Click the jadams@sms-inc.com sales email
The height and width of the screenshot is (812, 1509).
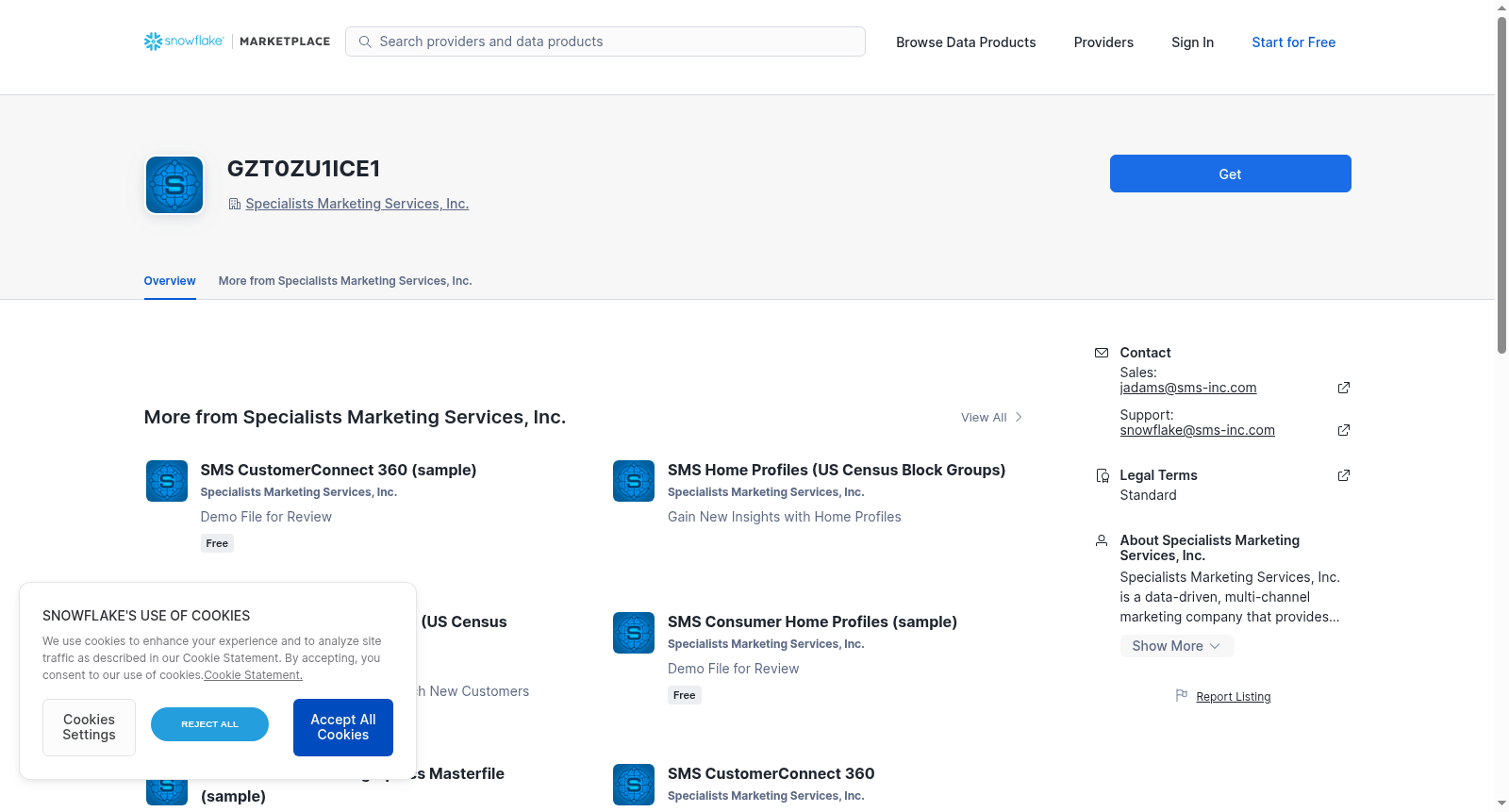tap(1188, 388)
